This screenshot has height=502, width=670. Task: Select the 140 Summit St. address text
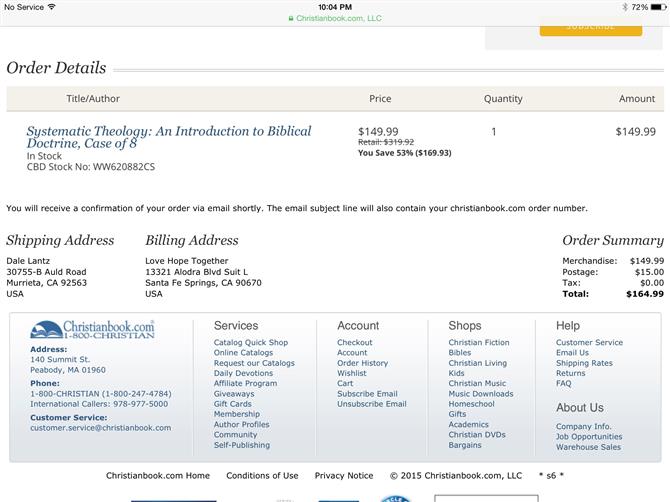[60, 359]
